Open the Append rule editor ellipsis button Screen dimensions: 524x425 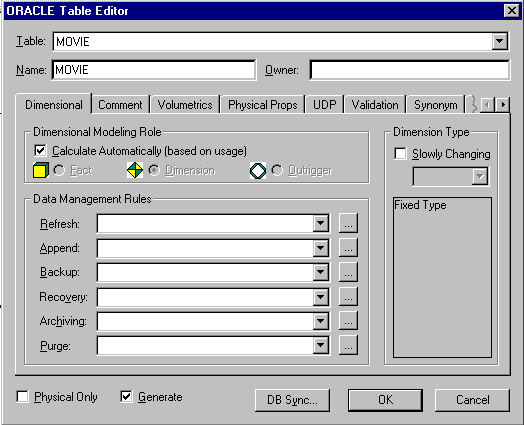click(348, 248)
